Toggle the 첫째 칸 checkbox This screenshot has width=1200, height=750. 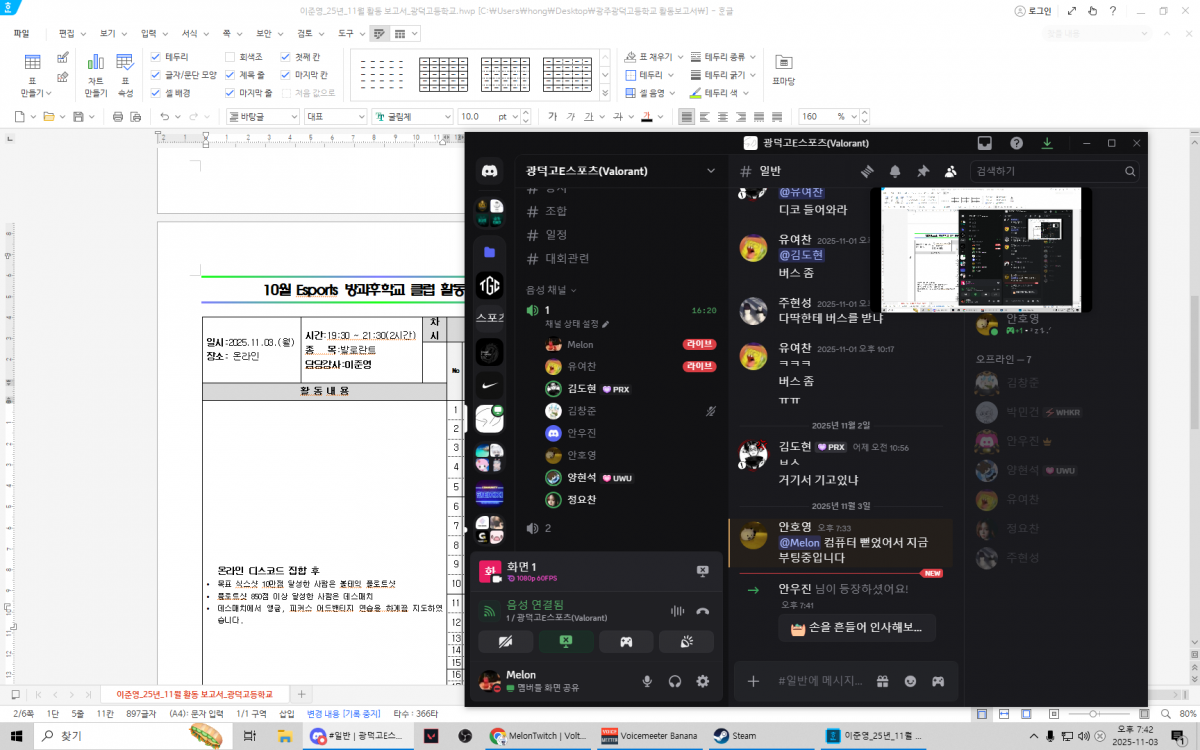(x=286, y=57)
